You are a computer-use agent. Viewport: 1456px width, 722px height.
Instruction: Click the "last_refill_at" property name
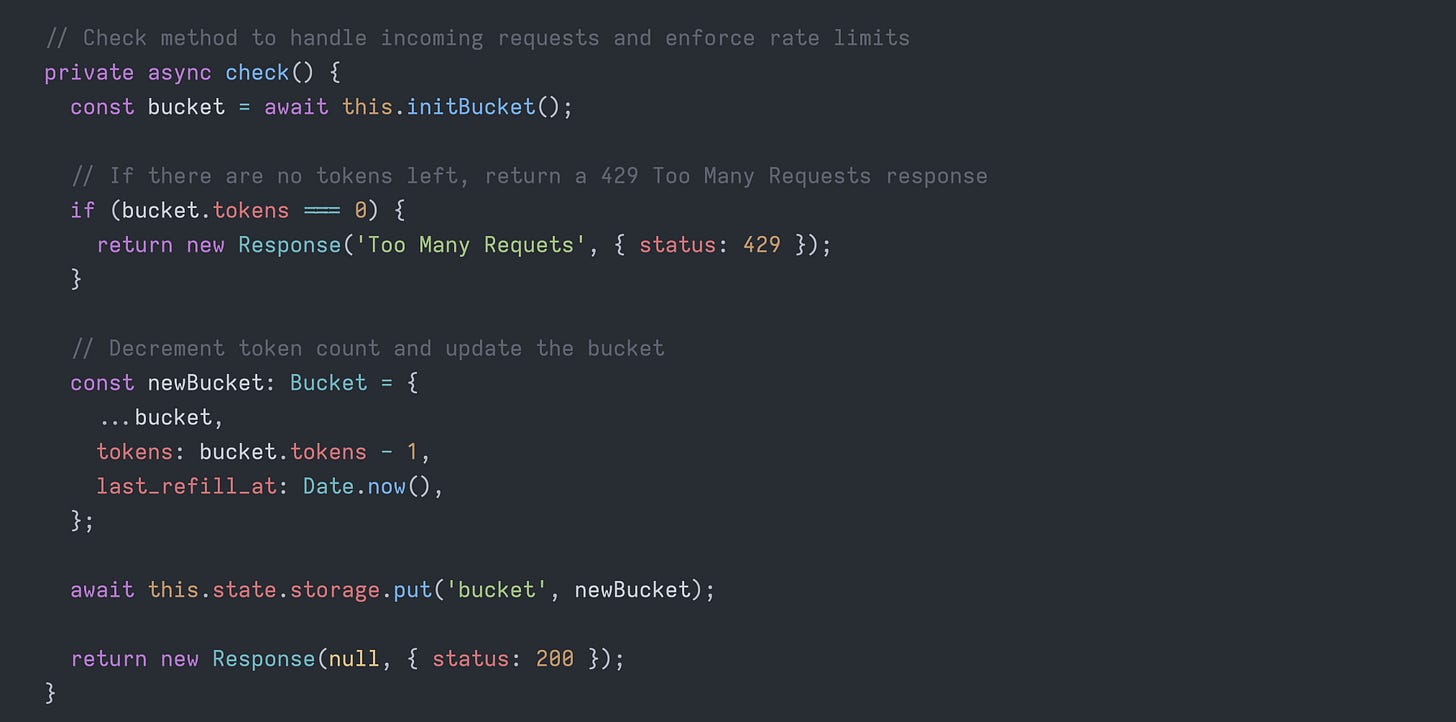tap(187, 486)
